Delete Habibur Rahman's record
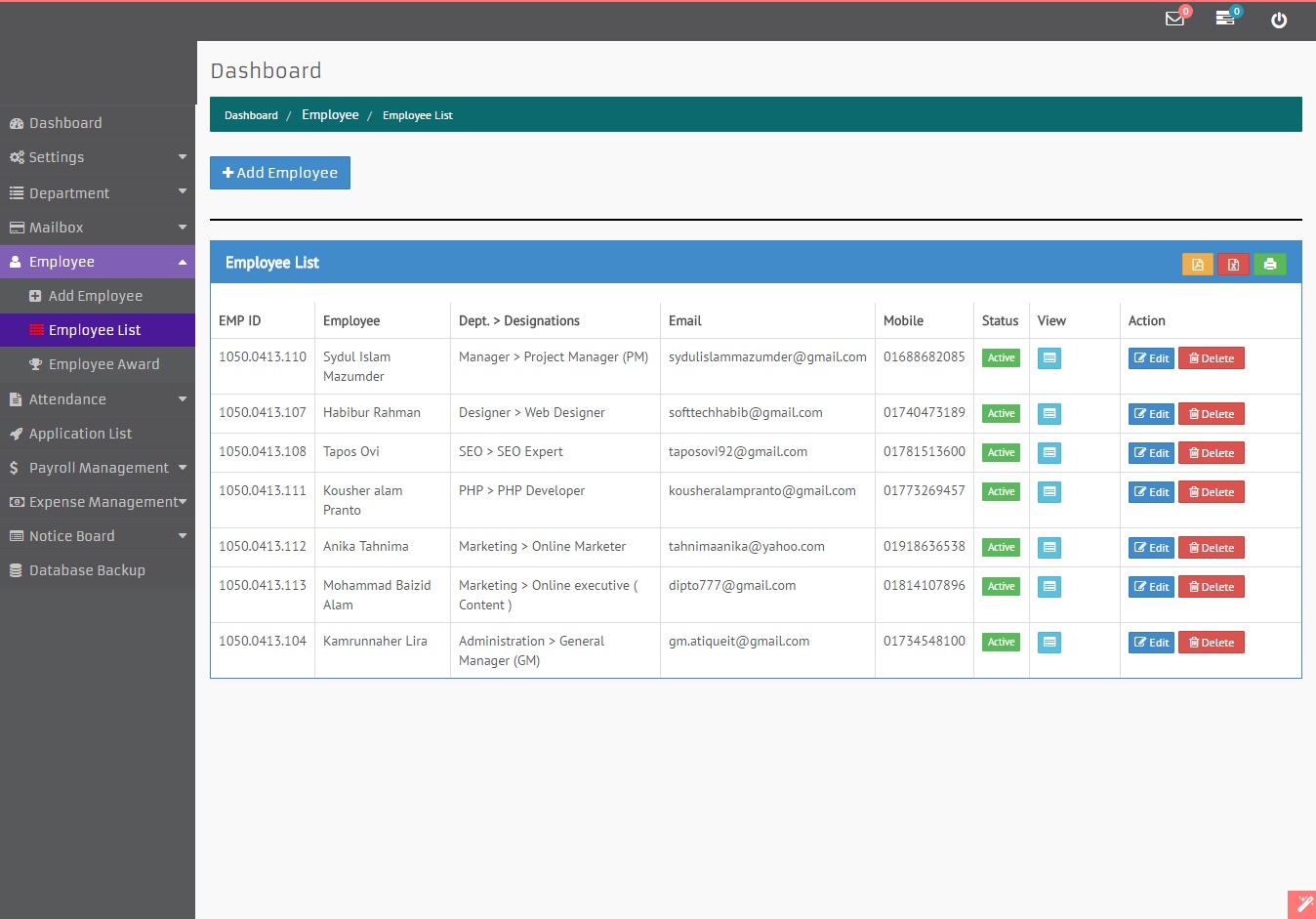This screenshot has width=1316, height=919. click(x=1212, y=414)
